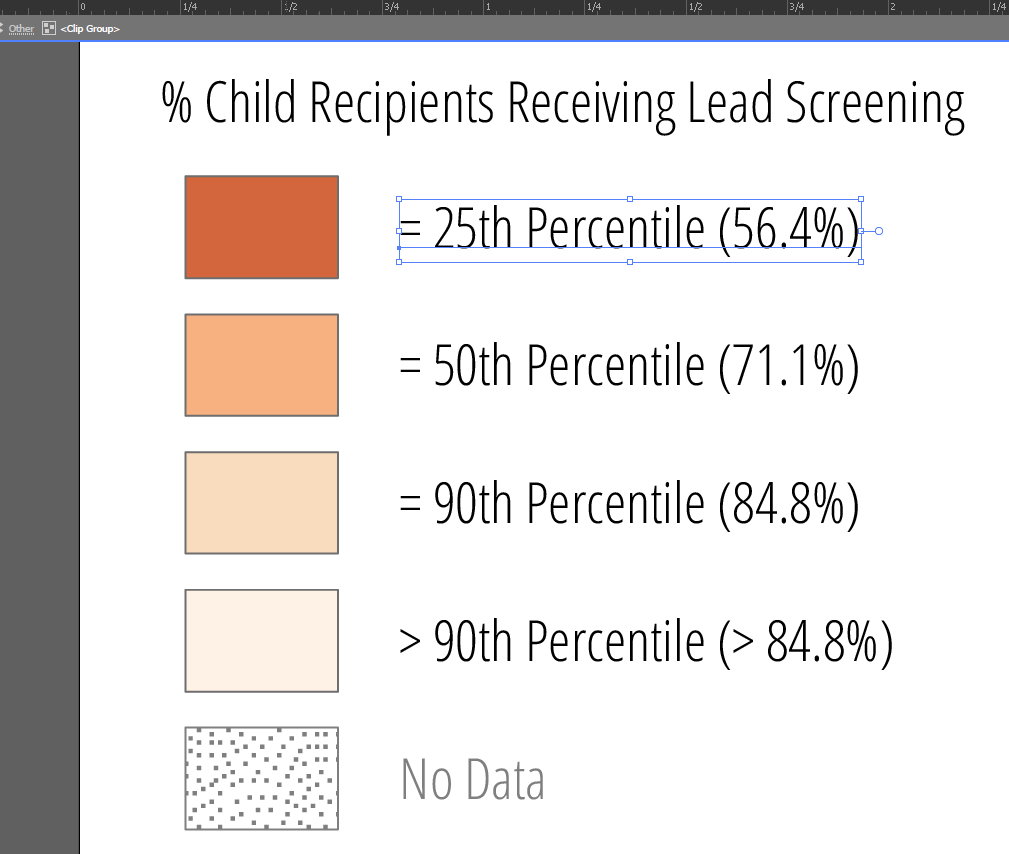Click the Clip Group icon in isolation bar

[x=49, y=29]
